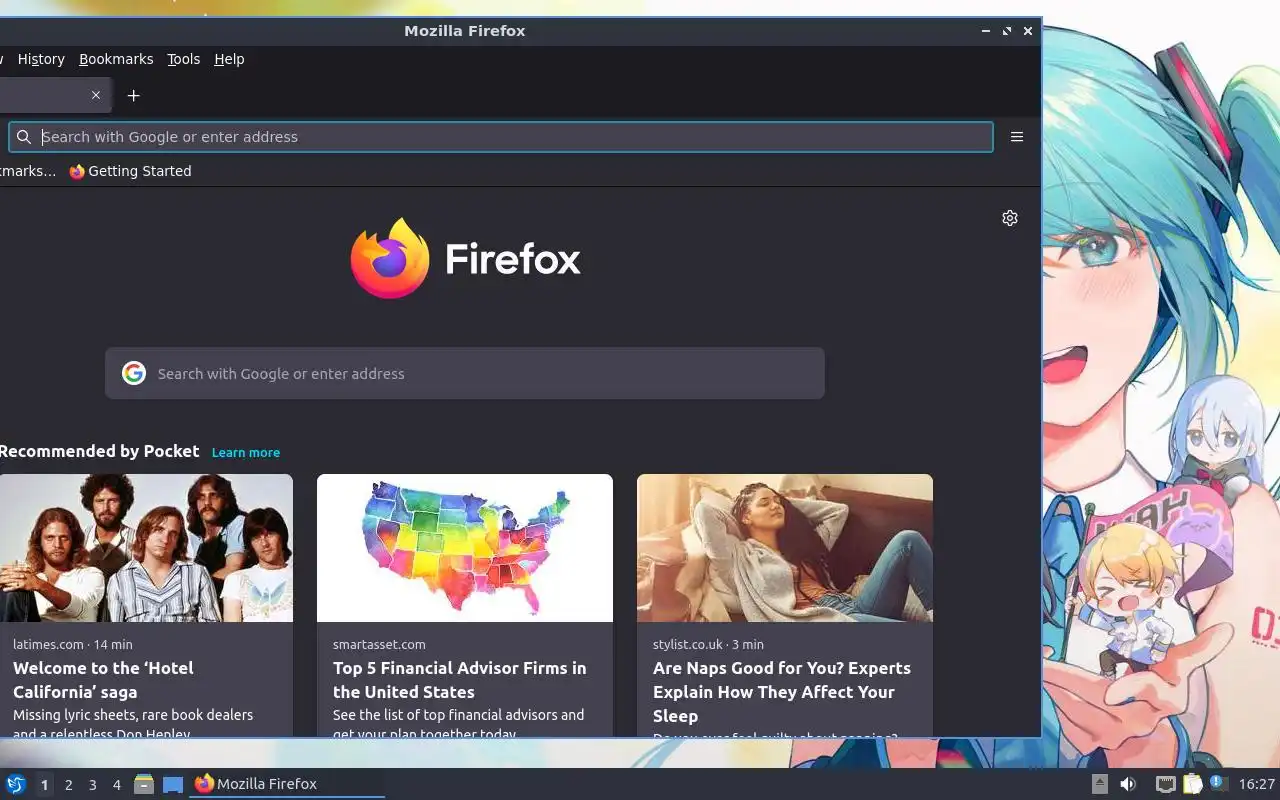
Task: Open 'Welcome to the Hotel California saga' article
Action: (103, 680)
